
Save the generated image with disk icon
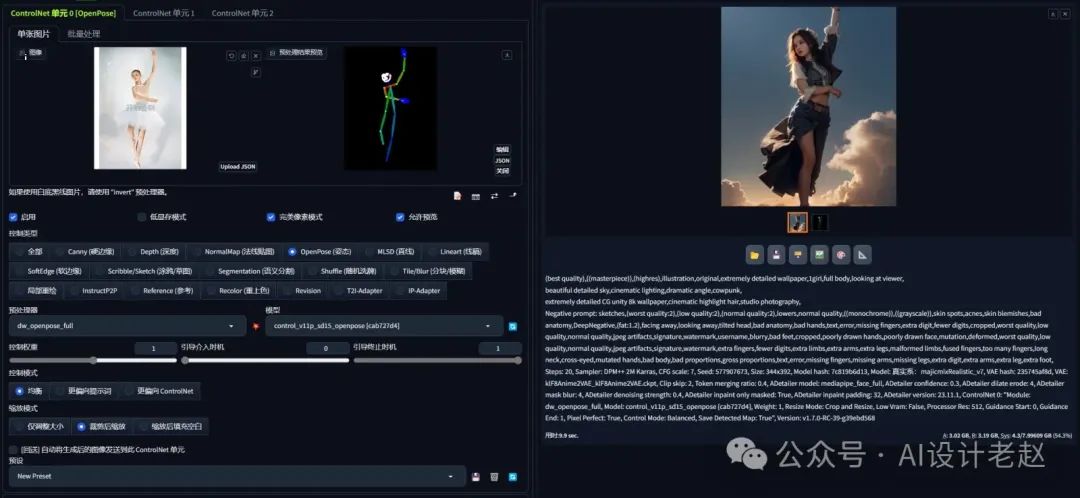tap(776, 255)
